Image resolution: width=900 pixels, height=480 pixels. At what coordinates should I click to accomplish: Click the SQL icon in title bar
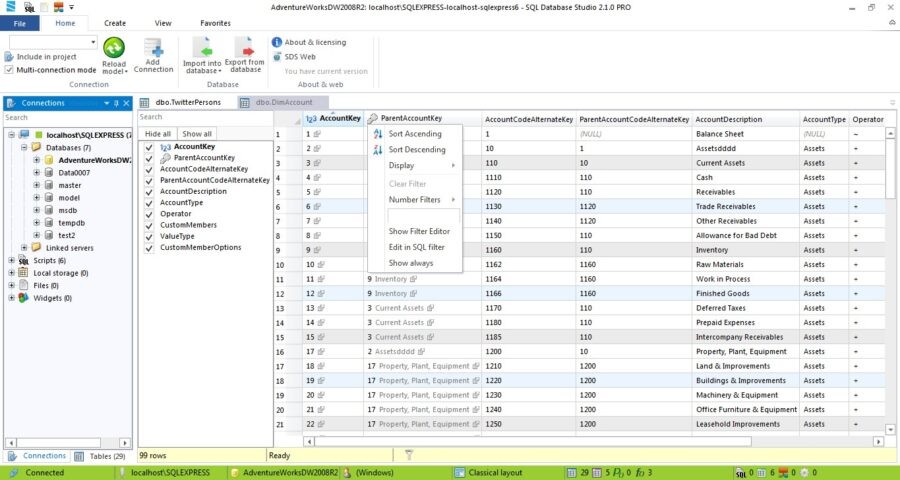pos(29,7)
